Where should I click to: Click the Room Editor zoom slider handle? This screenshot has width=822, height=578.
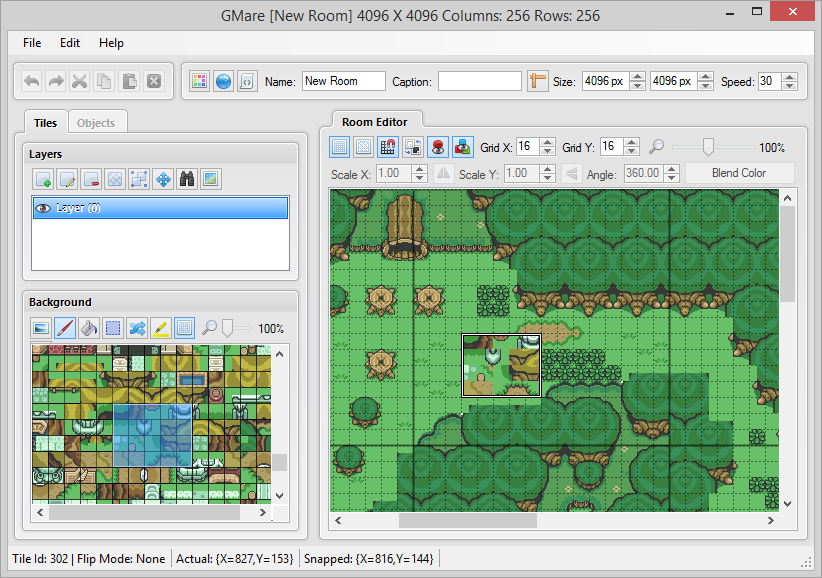tap(708, 147)
